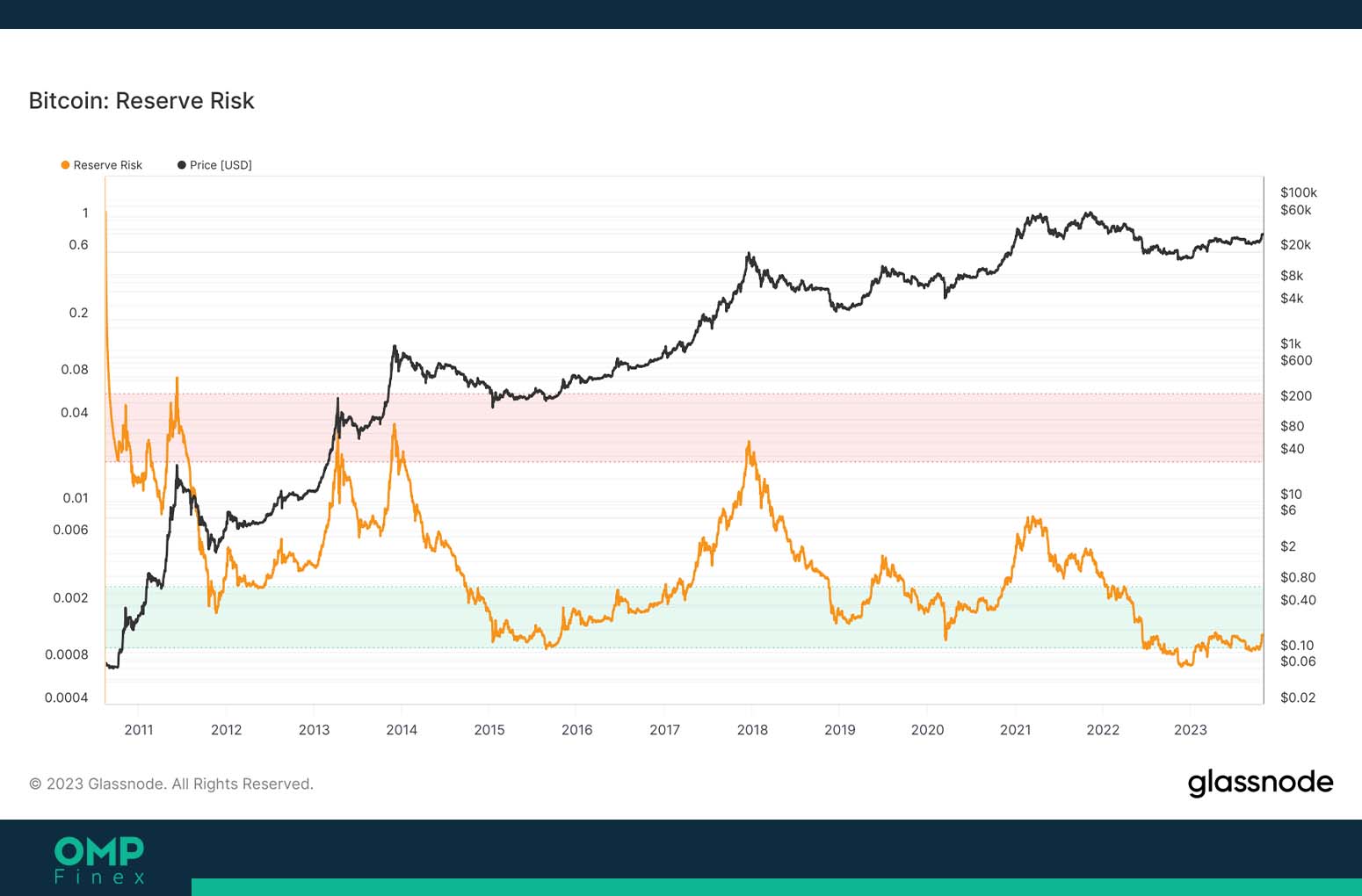
Task: Select the 2017 x-axis label
Action: point(665,730)
